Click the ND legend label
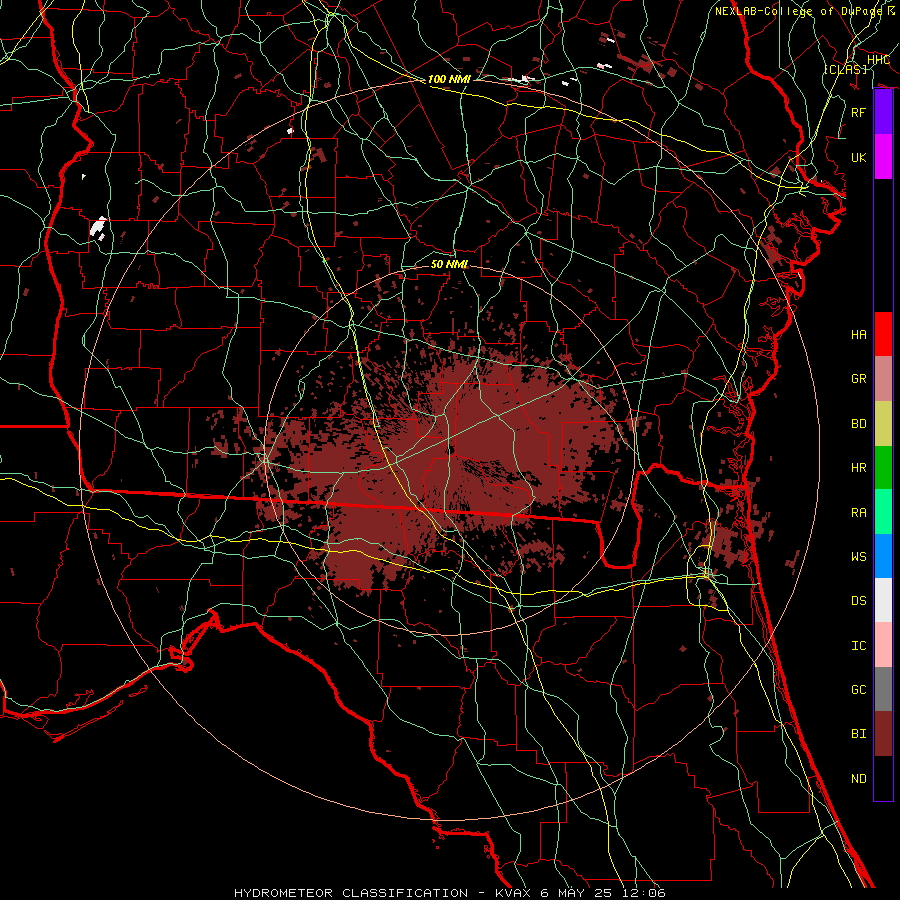The width and height of the screenshot is (900, 900). tap(859, 779)
